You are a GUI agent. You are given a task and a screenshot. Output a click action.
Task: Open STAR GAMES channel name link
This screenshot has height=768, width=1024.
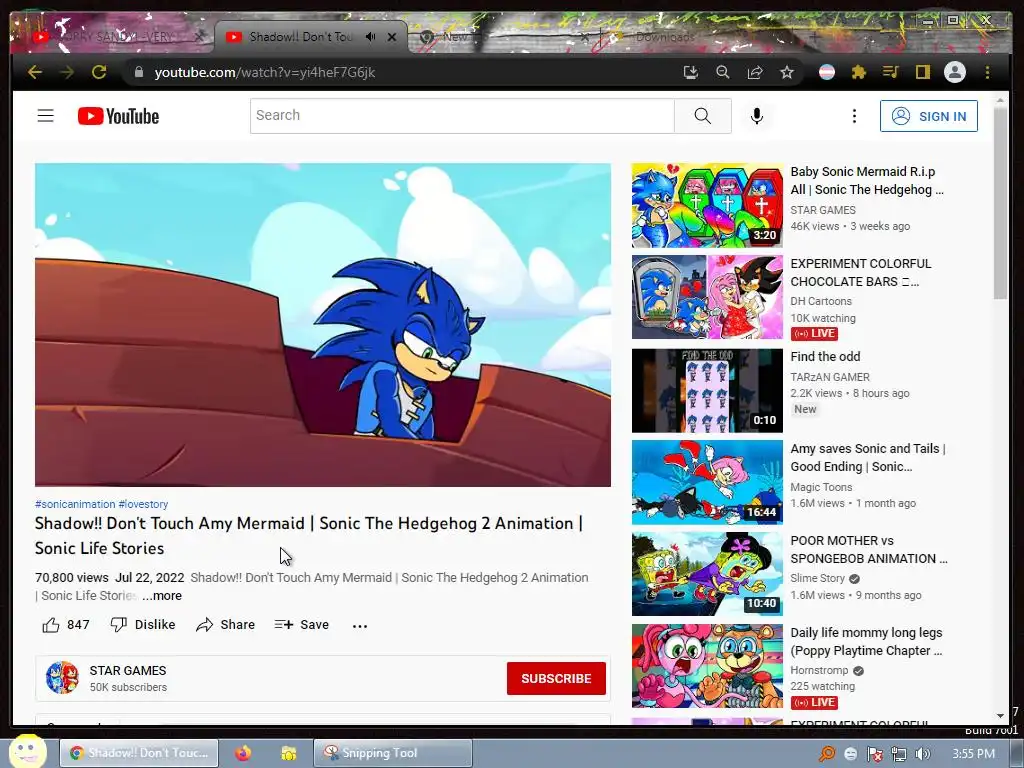coord(128,671)
